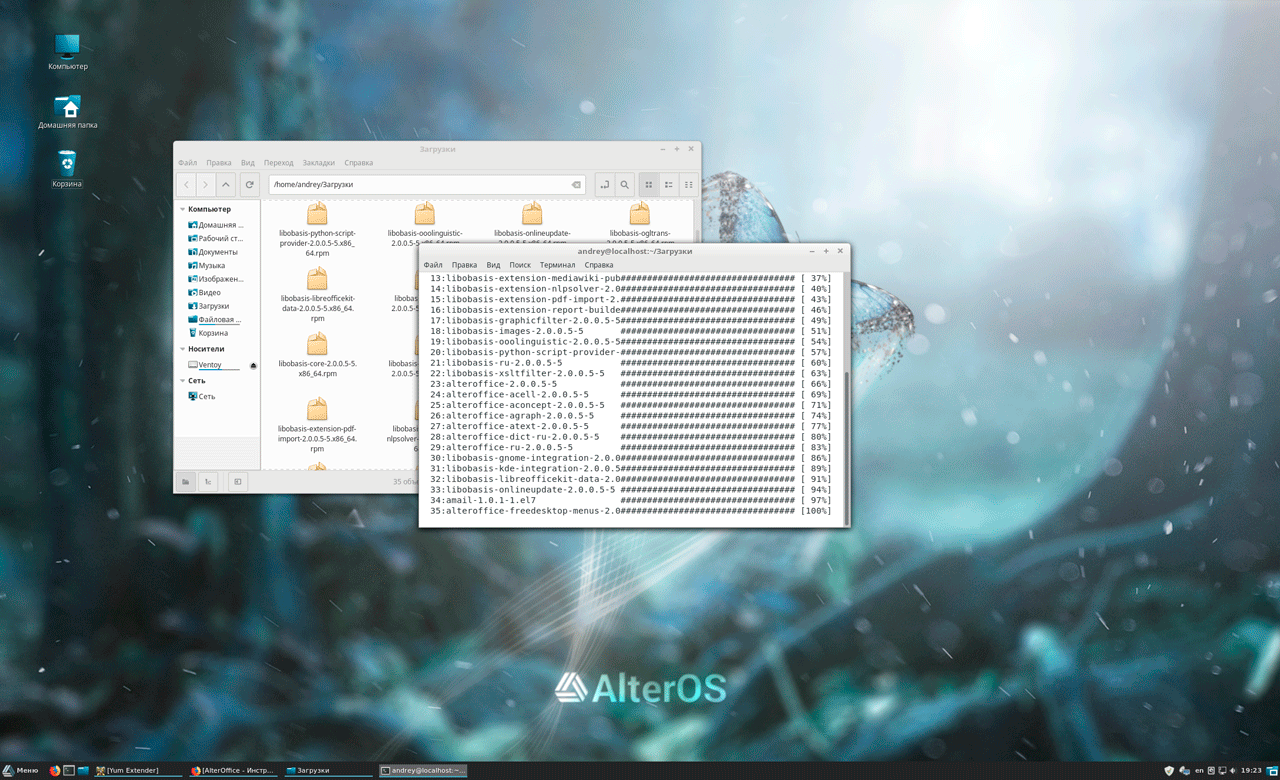
Task: Collapse the Носители sidebar section
Action: 182,349
